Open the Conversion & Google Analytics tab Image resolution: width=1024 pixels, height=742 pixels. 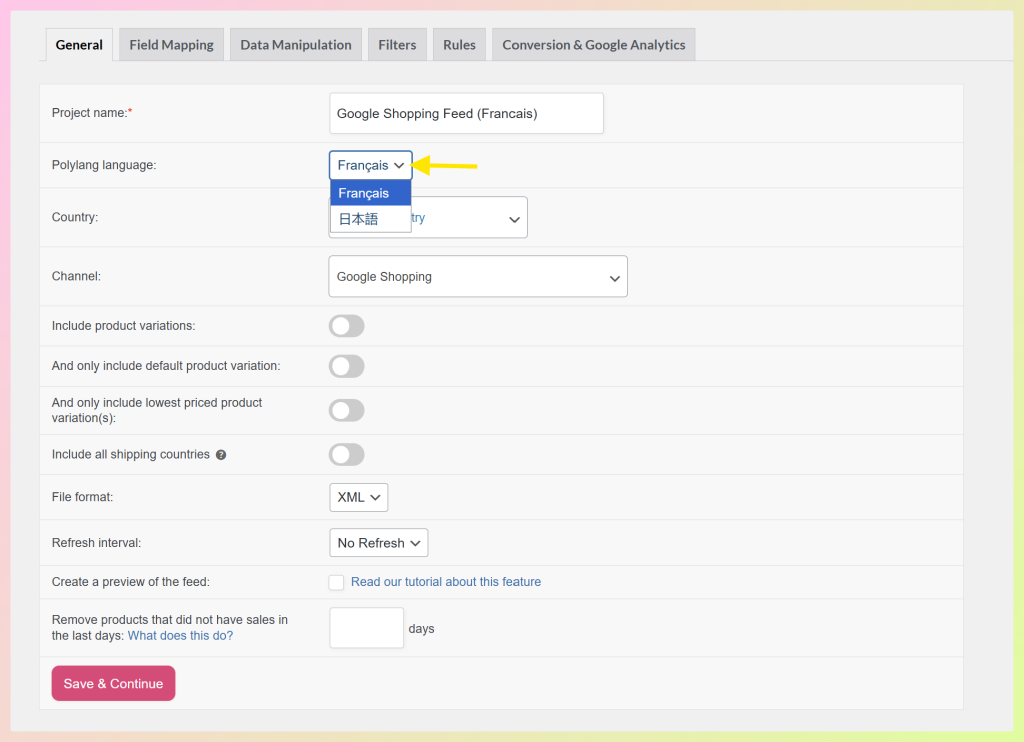pyautogui.click(x=593, y=45)
